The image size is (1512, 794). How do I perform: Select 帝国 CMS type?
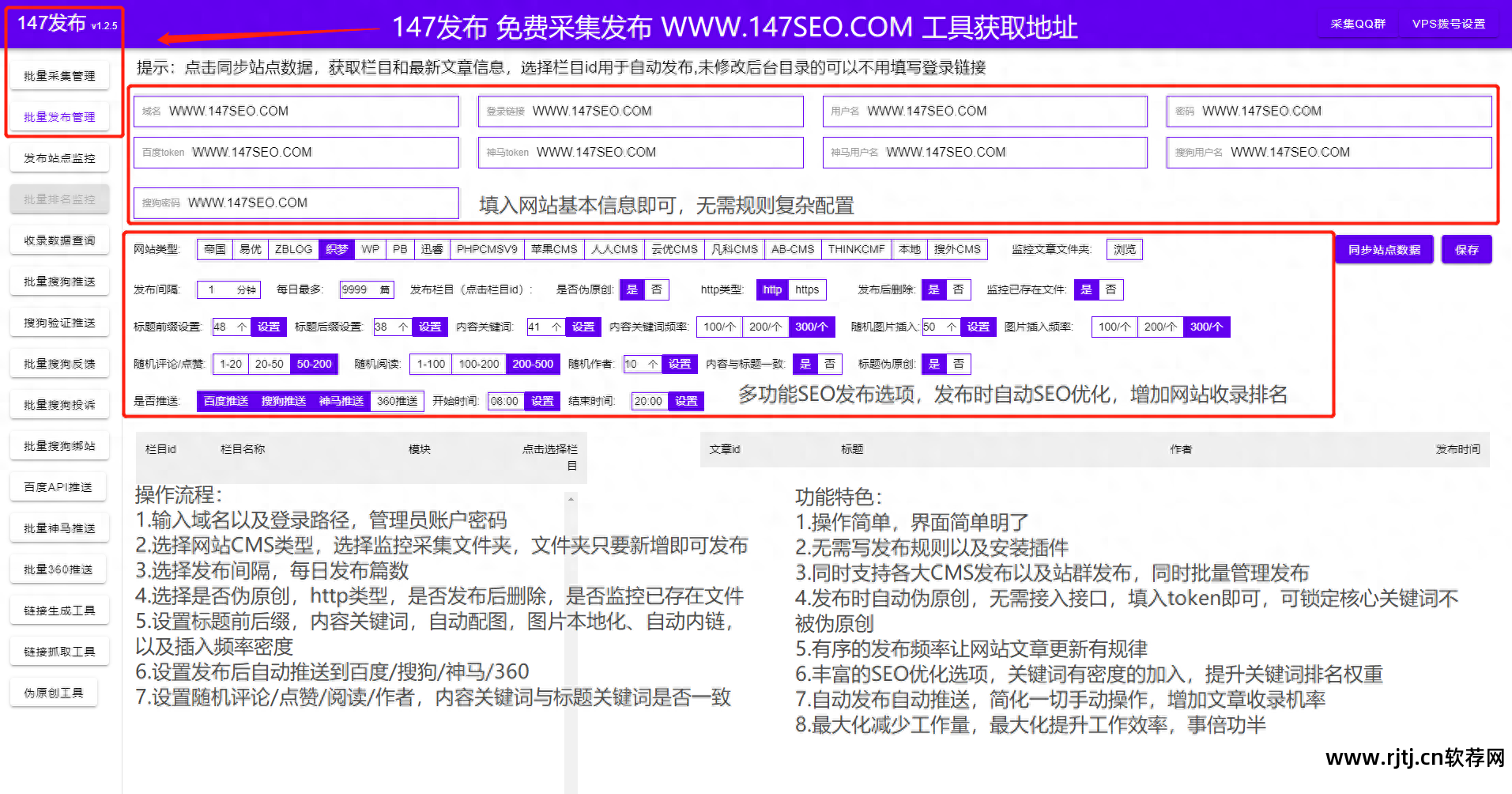click(x=214, y=249)
